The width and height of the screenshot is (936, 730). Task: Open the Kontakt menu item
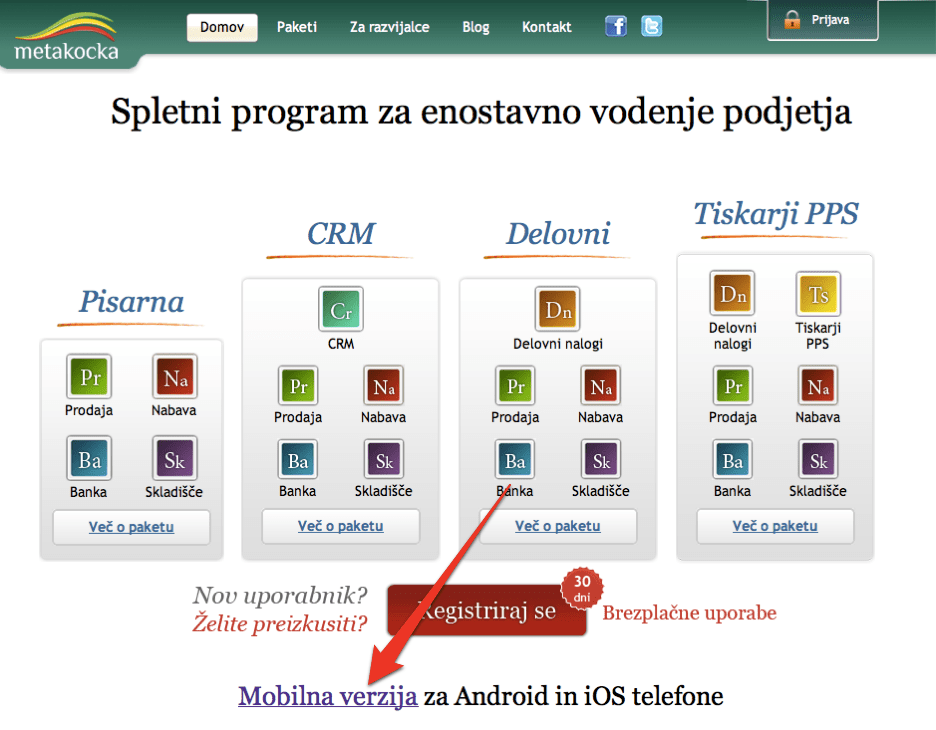546,27
